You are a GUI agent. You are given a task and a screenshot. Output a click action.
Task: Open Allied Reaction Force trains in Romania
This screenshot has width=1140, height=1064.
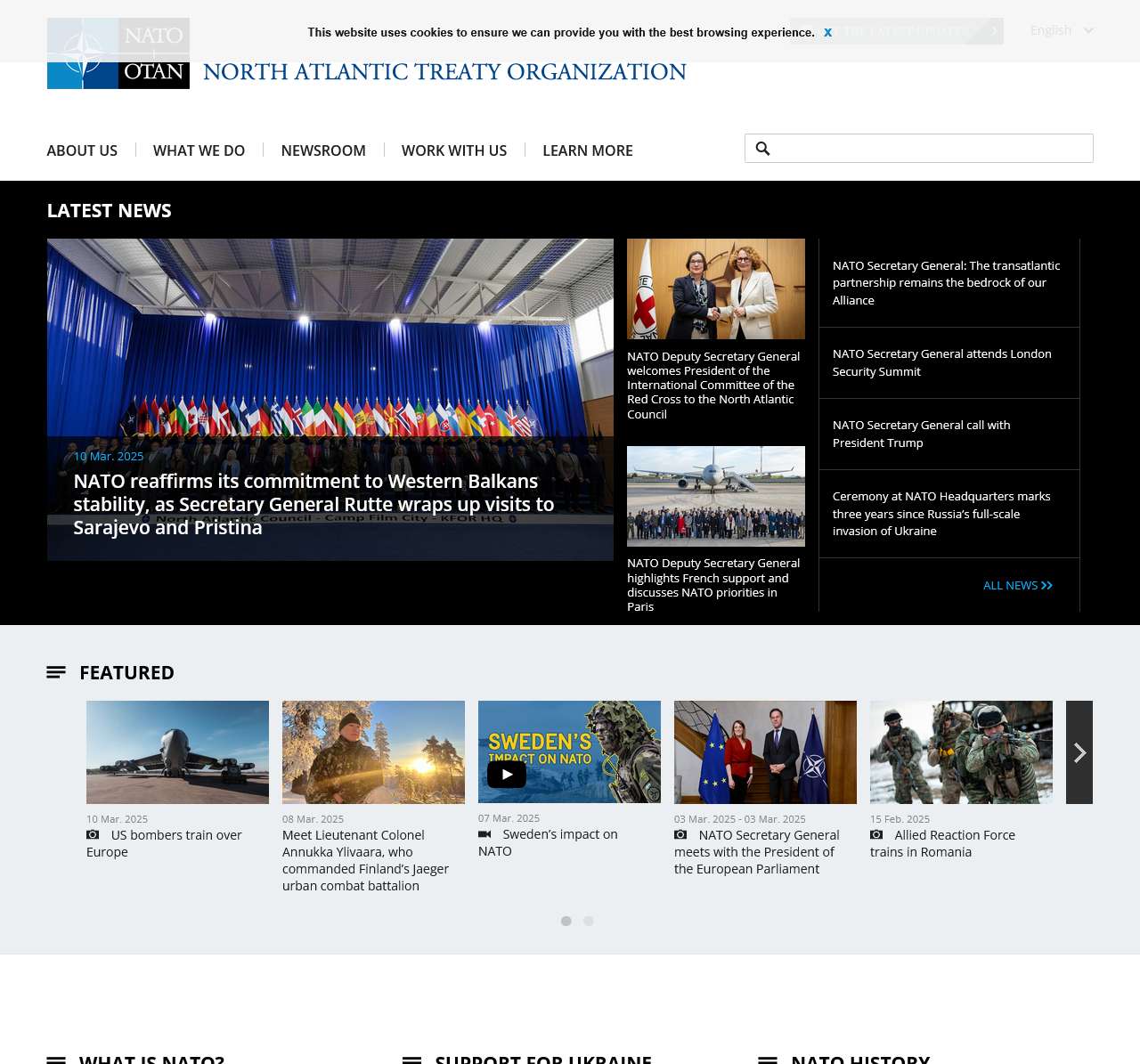point(942,843)
